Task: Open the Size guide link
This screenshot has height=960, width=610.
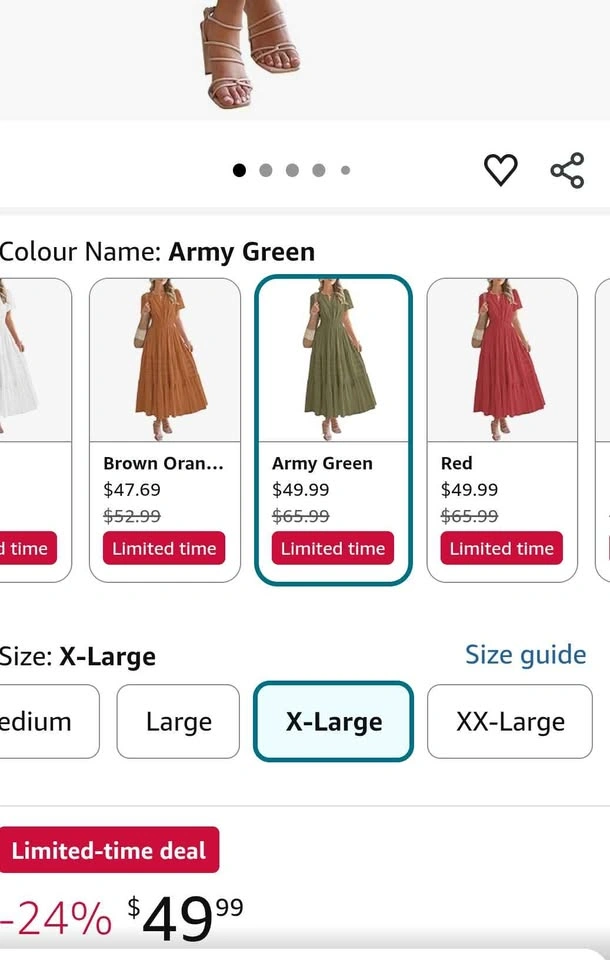Action: (525, 654)
